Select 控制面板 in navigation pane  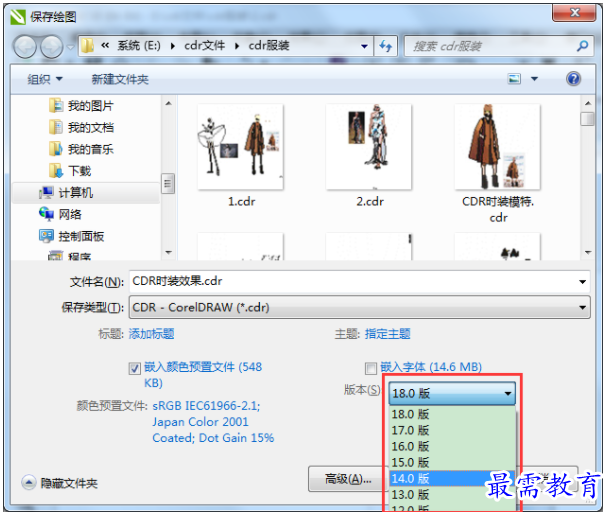pyautogui.click(x=71, y=236)
